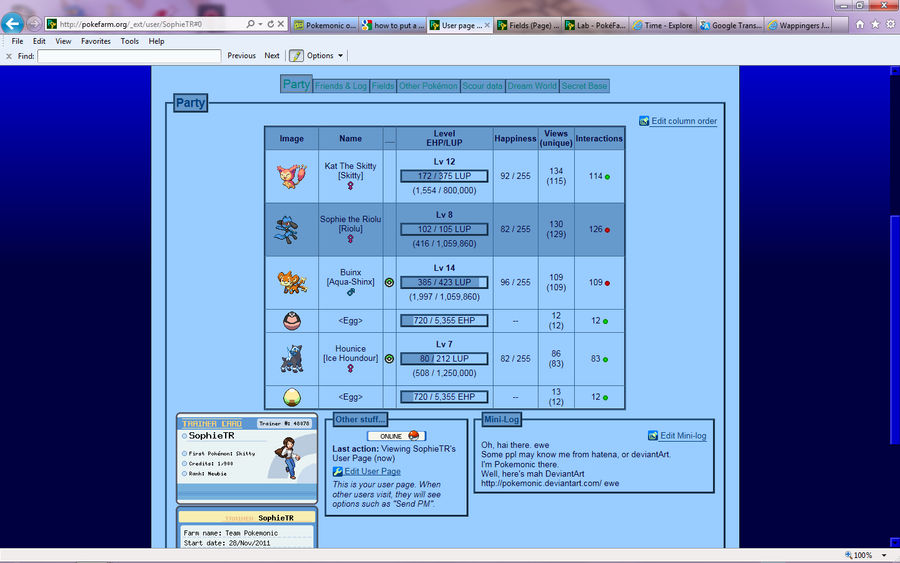The image size is (900, 563).
Task: Switch to the Fields page tab
Action: point(383,86)
